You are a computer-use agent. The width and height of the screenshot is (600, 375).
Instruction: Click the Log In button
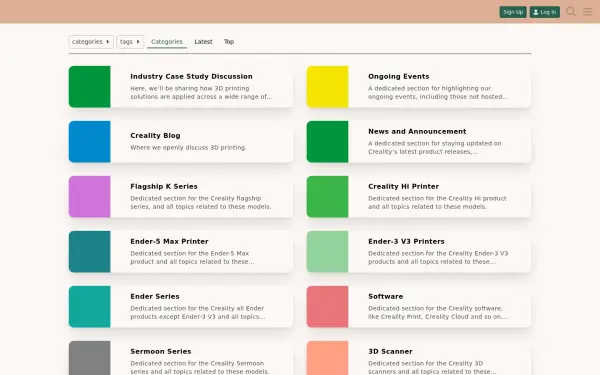tap(545, 12)
